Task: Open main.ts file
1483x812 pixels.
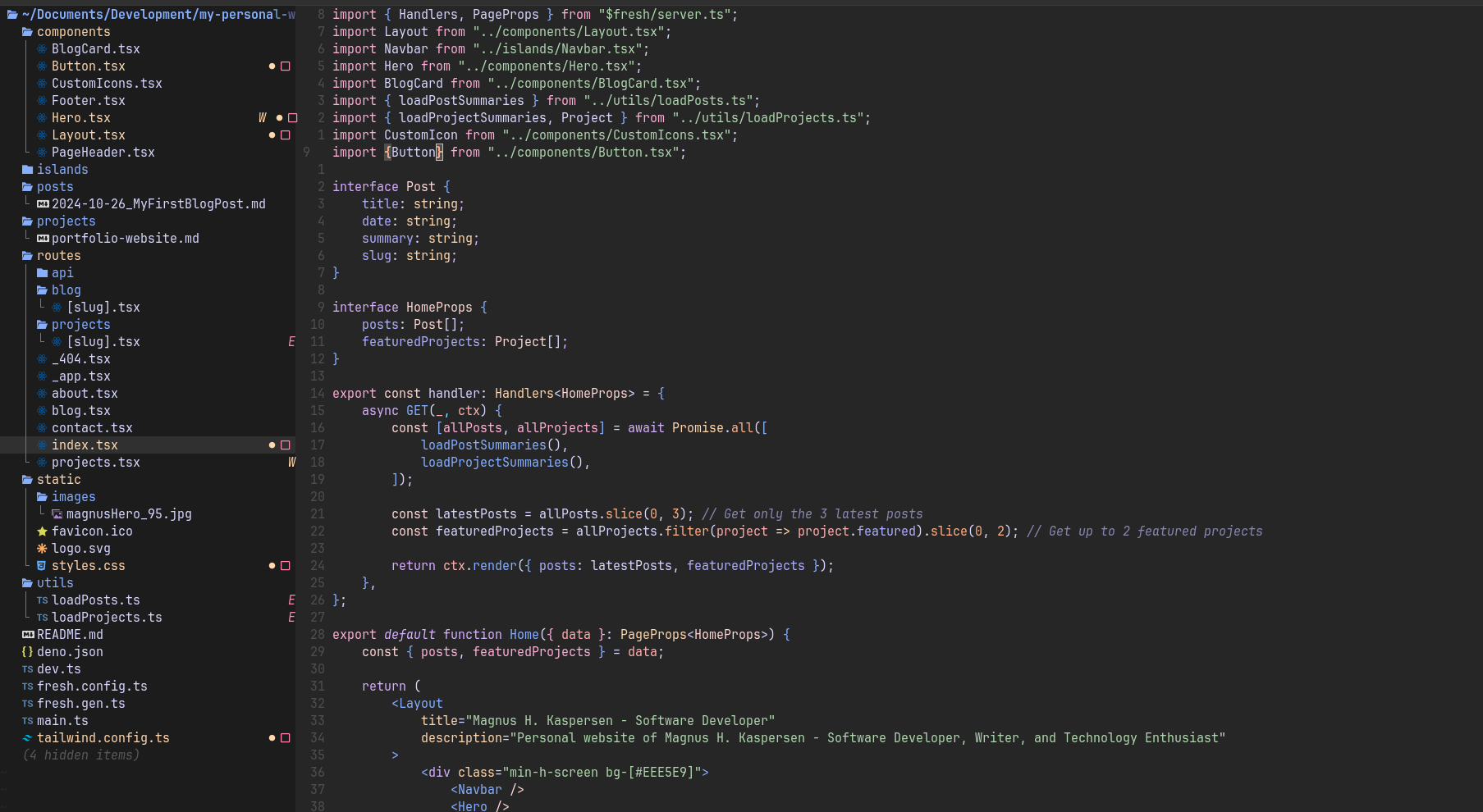Action: [x=62, y=721]
